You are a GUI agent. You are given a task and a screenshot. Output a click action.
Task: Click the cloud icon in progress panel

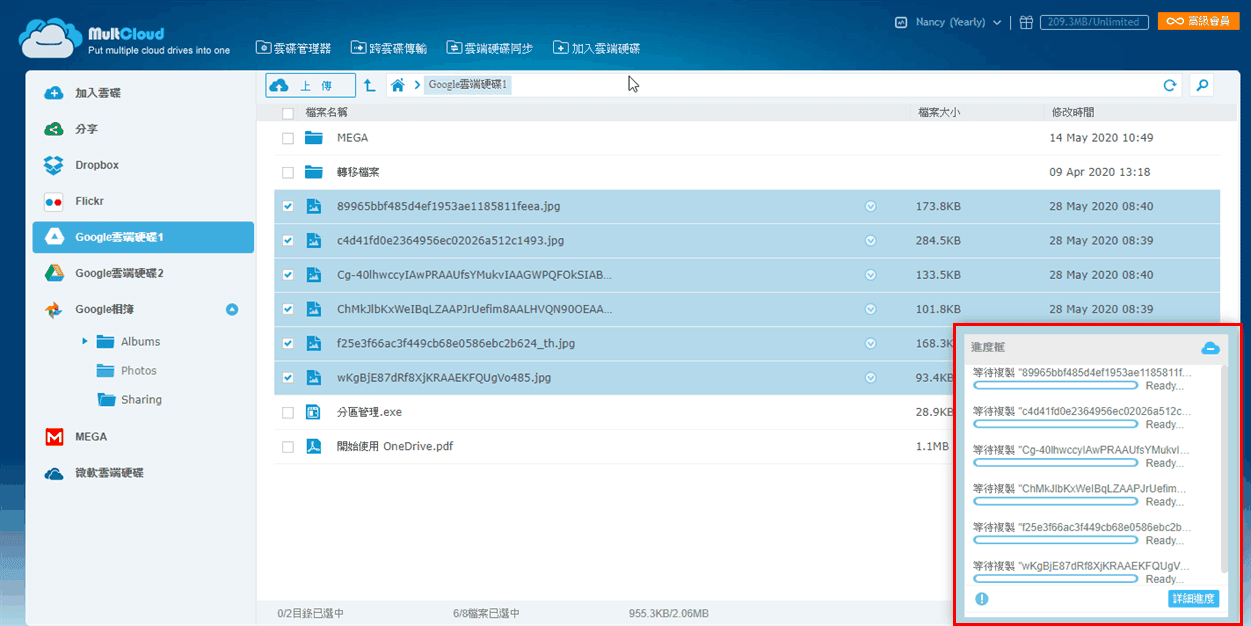coord(1210,347)
